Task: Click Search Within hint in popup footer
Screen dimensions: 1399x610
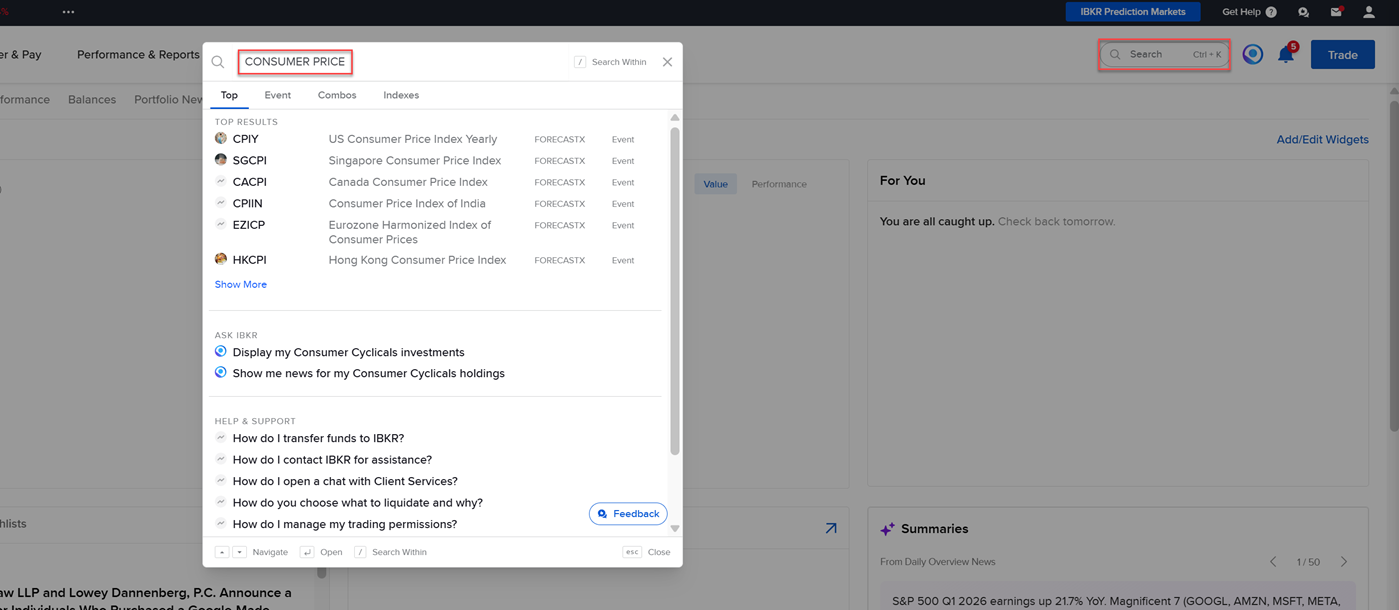Action: (391, 552)
